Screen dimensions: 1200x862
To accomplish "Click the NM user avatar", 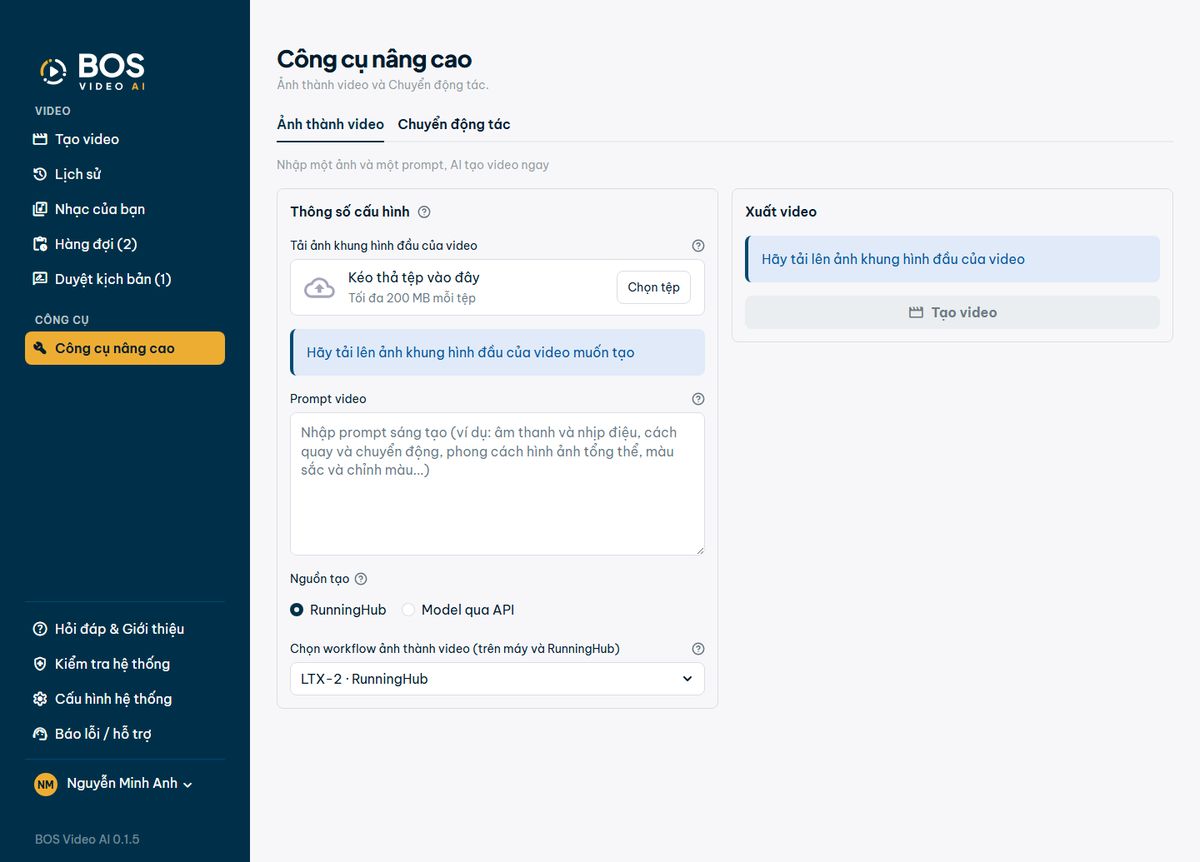I will coord(45,784).
